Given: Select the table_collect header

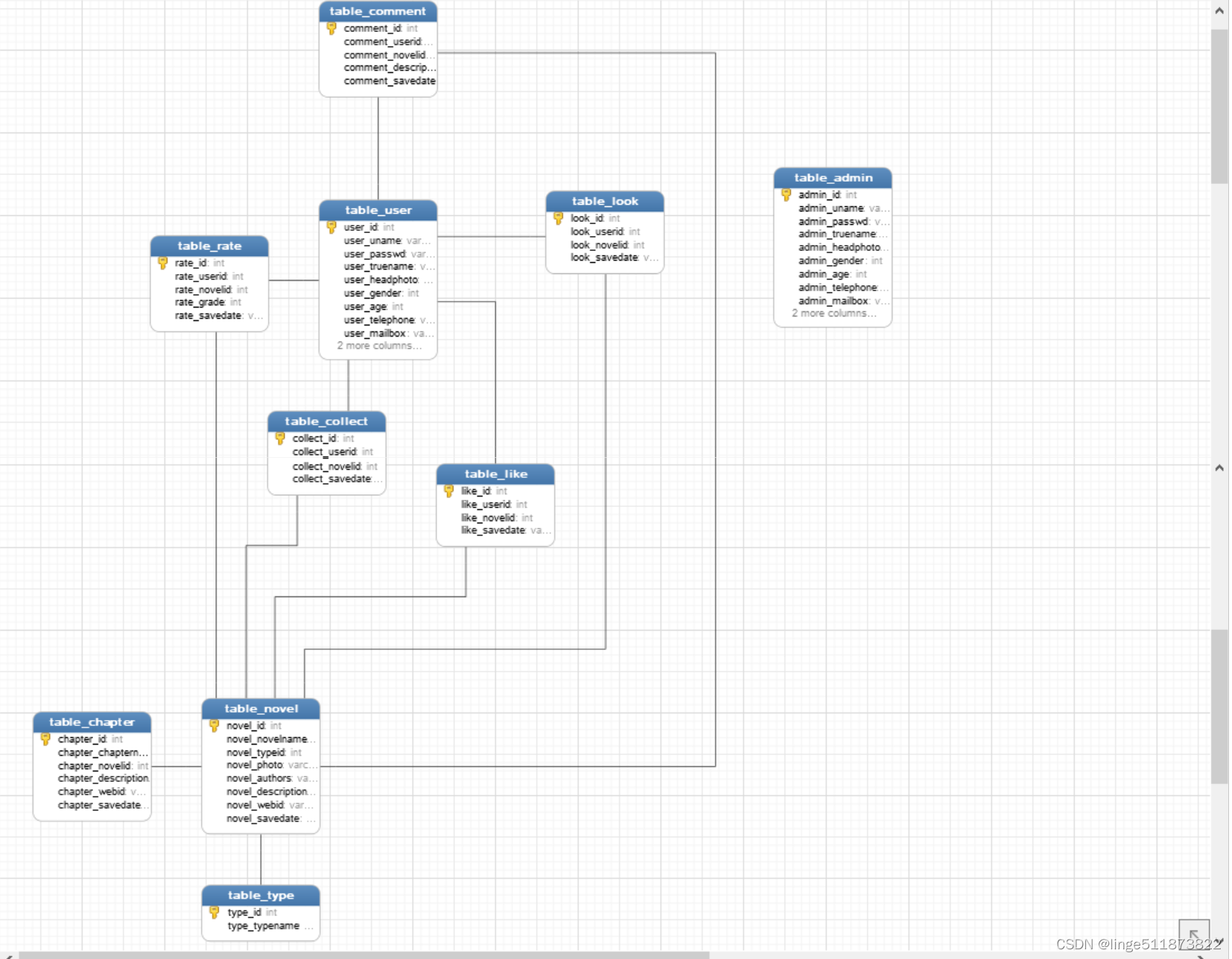Looking at the screenshot, I should click(x=326, y=421).
